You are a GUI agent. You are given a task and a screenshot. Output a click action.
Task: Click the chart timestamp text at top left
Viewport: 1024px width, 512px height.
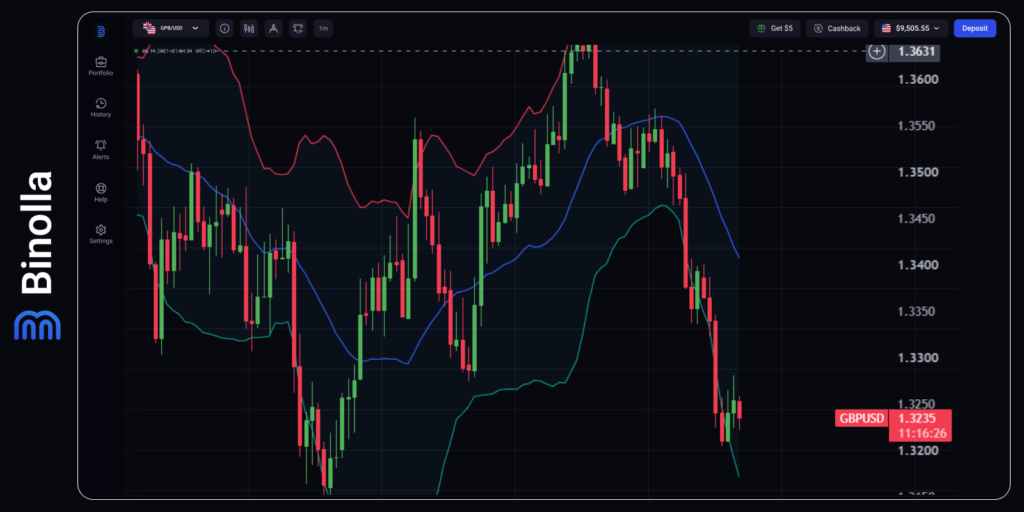click(179, 51)
